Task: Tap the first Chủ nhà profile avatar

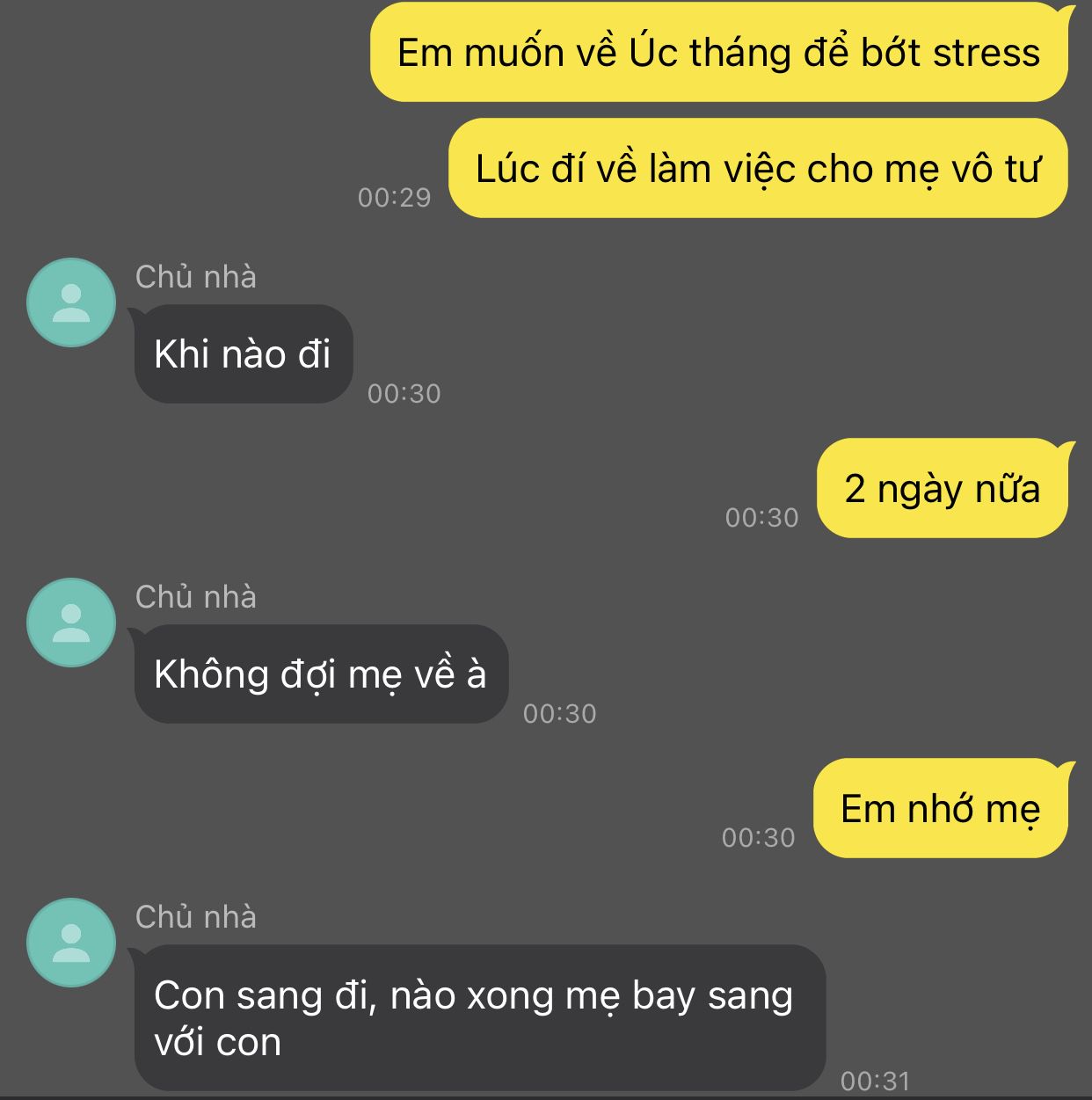Action: [x=71, y=302]
